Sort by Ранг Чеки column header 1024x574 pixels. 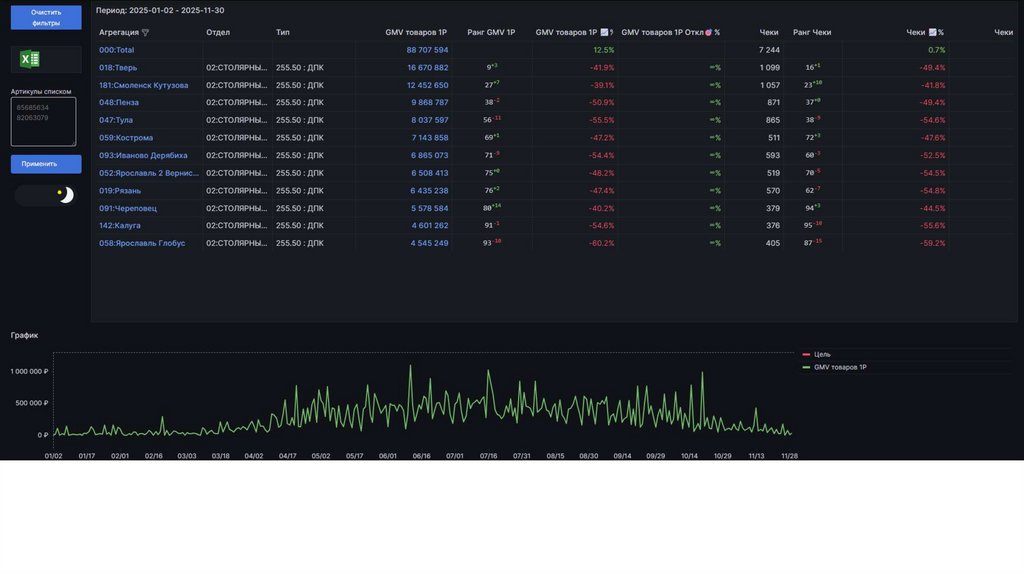[x=811, y=33]
